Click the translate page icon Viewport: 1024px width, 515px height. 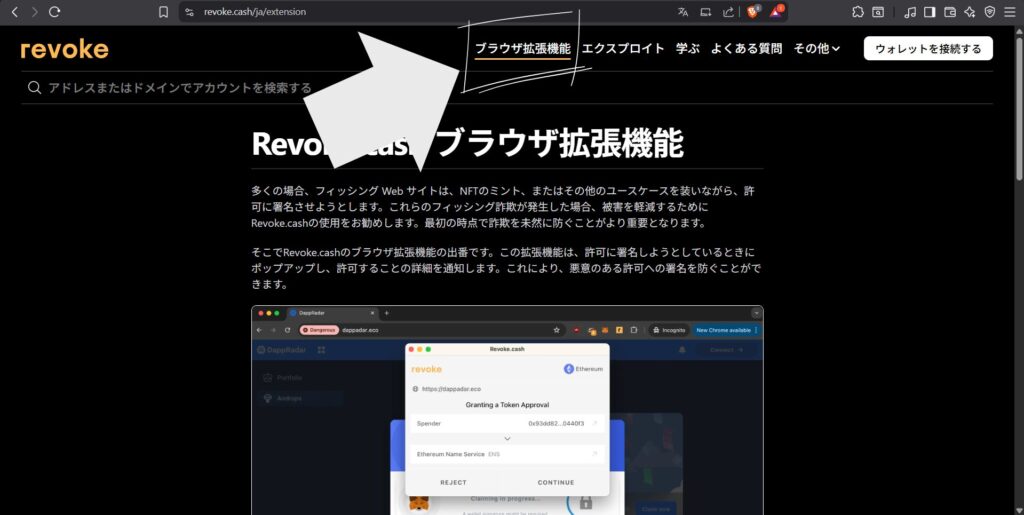683,12
